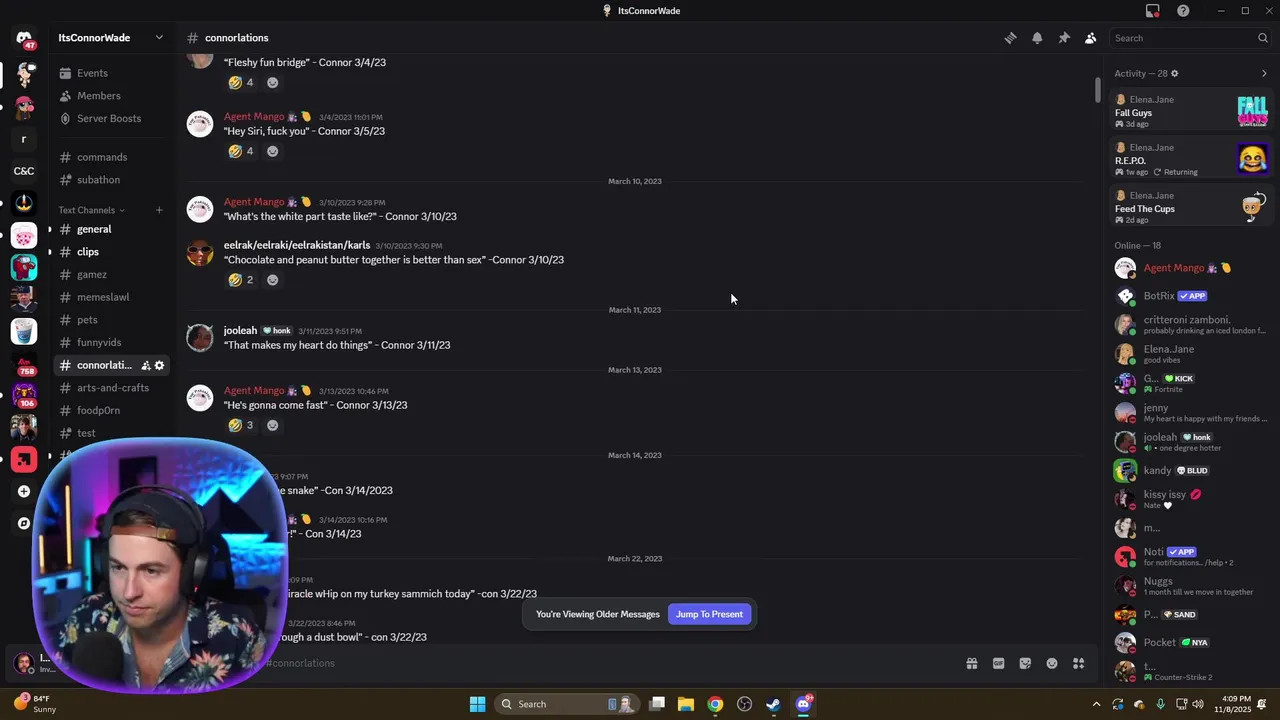Open Agent Mango in member list
Image resolution: width=1280 pixels, height=720 pixels.
(x=1191, y=268)
